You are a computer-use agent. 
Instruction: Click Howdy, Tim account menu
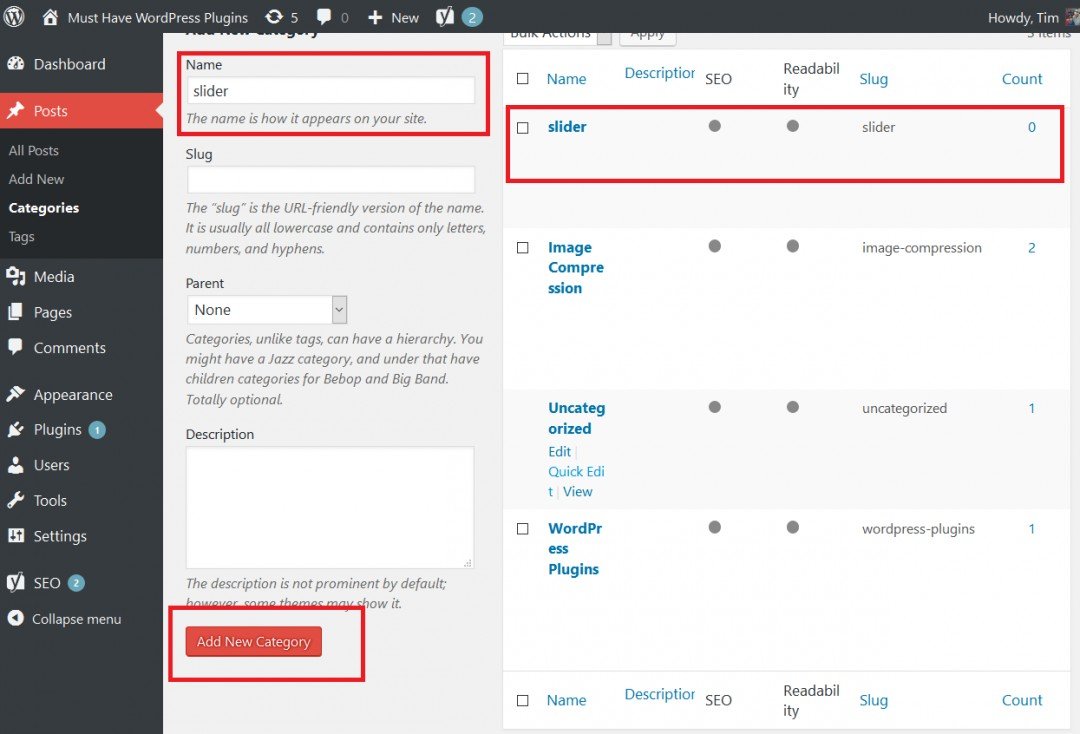pyautogui.click(x=1023, y=18)
